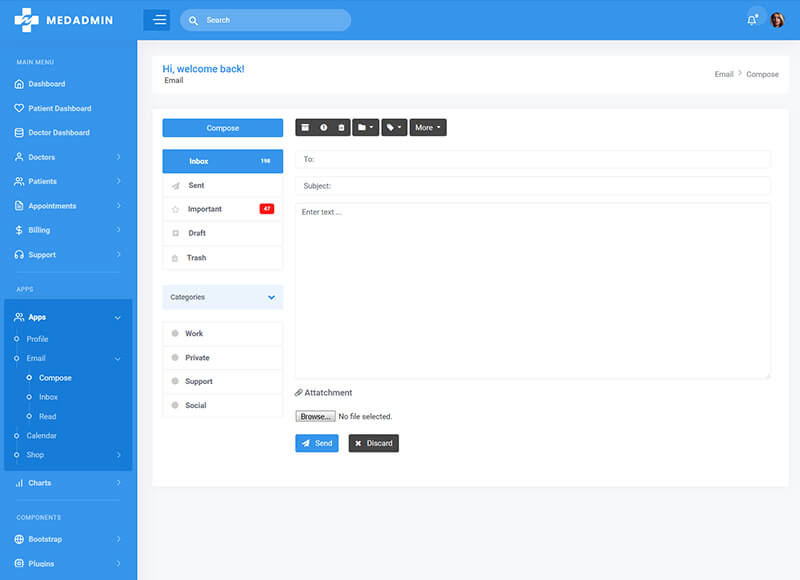This screenshot has height=580, width=800.
Task: Open the Patient Dashboard in the sidebar
Action: coord(59,108)
